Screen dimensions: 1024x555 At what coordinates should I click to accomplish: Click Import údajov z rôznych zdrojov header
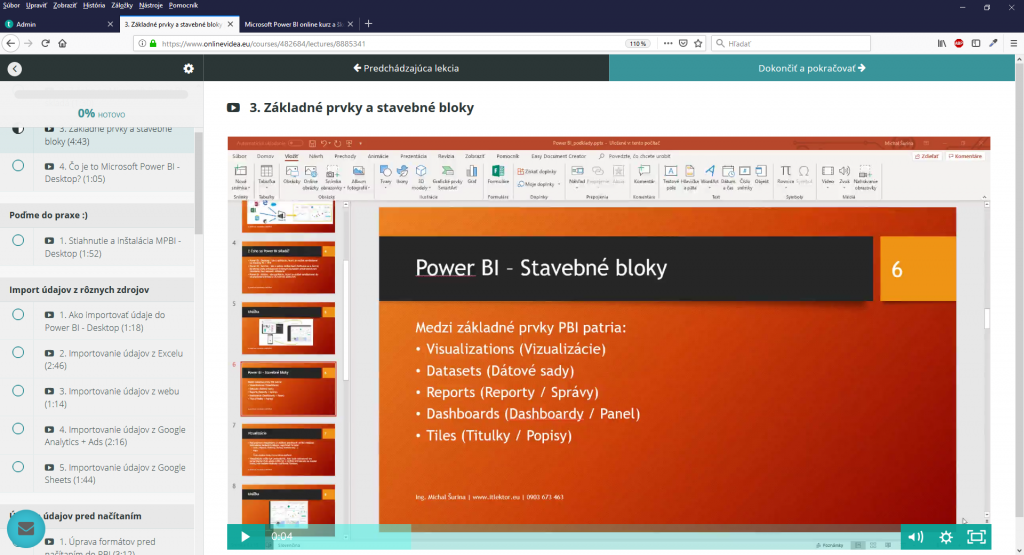(79, 289)
